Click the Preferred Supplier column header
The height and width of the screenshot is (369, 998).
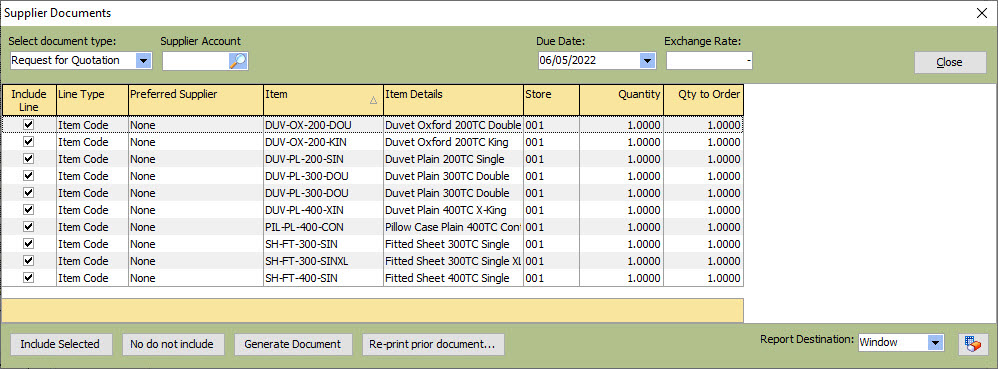pos(196,101)
